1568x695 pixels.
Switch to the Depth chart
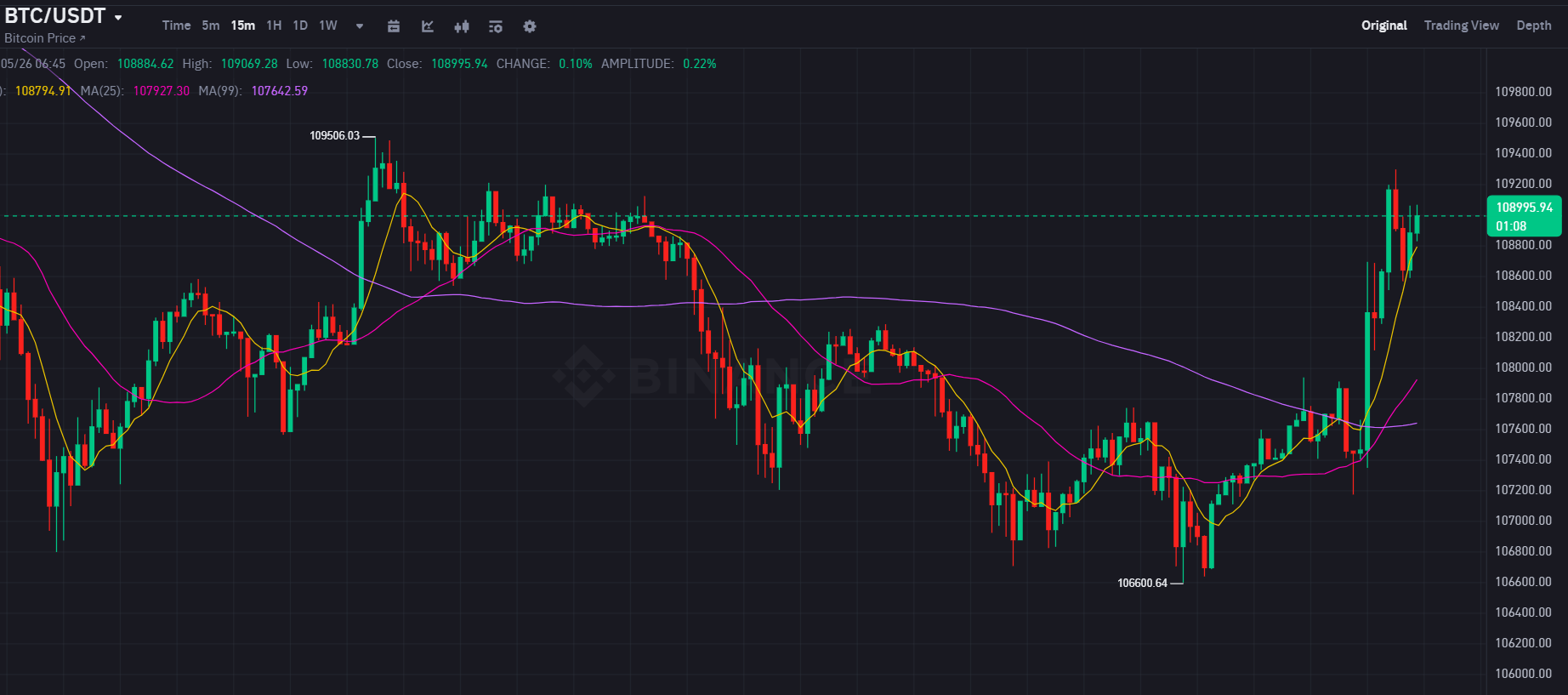pos(1534,26)
